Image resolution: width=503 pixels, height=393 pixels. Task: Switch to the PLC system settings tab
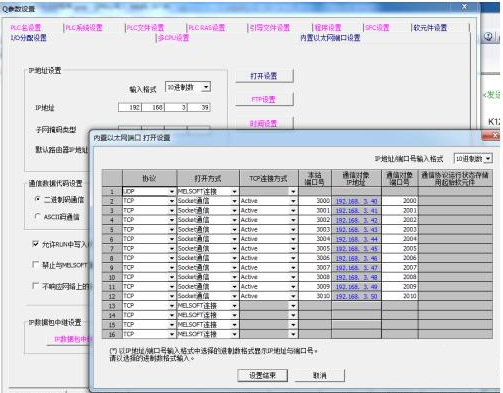pos(84,28)
